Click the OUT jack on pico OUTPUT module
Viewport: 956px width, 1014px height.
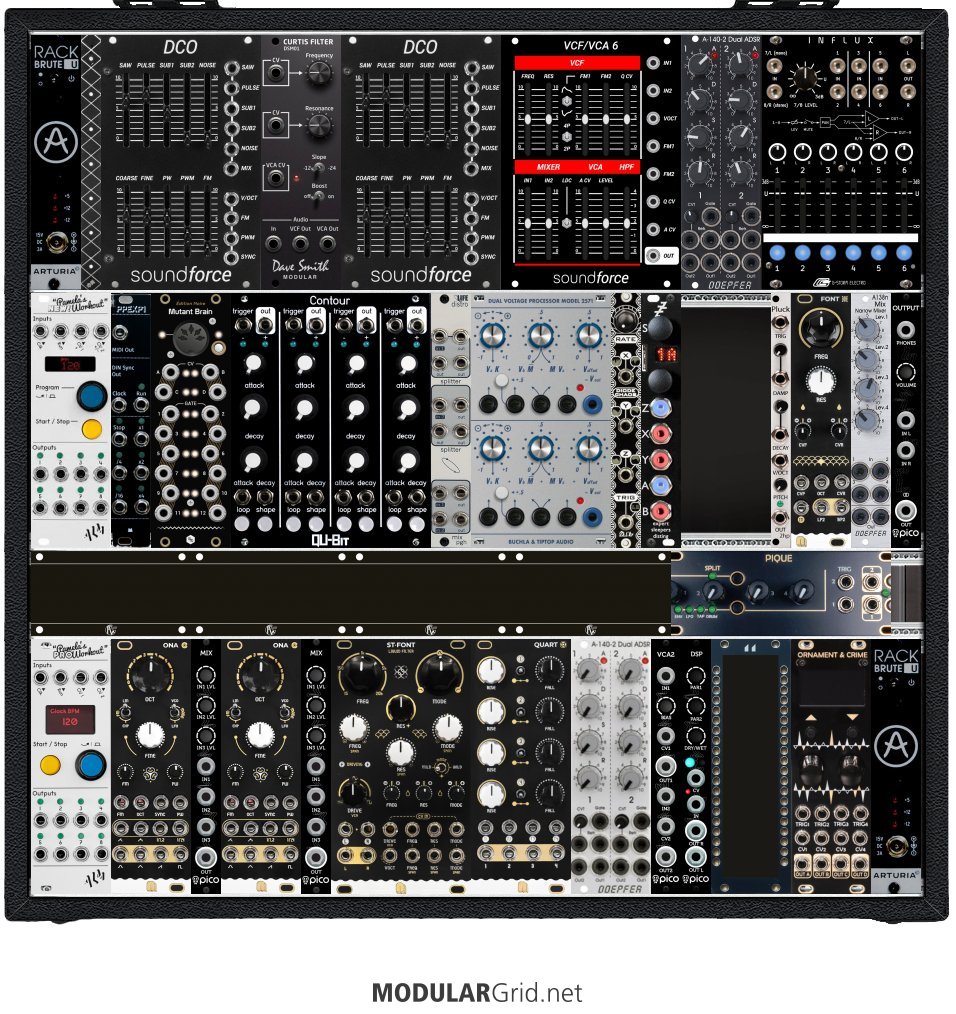coord(906,510)
